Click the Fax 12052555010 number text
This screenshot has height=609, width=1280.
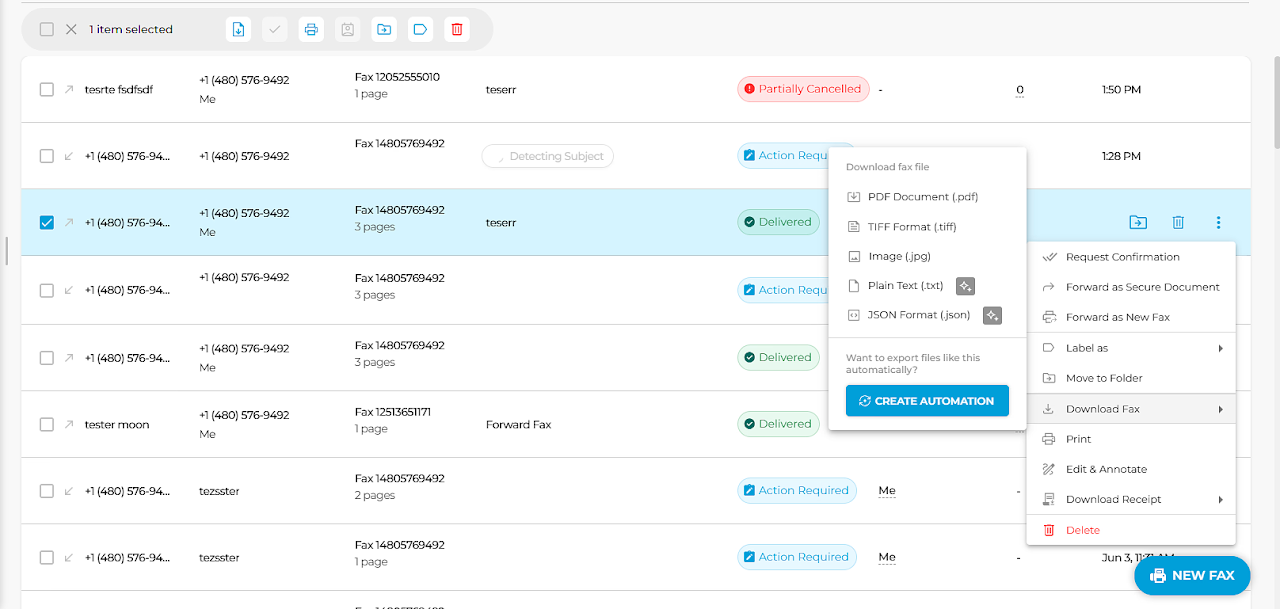coord(397,77)
